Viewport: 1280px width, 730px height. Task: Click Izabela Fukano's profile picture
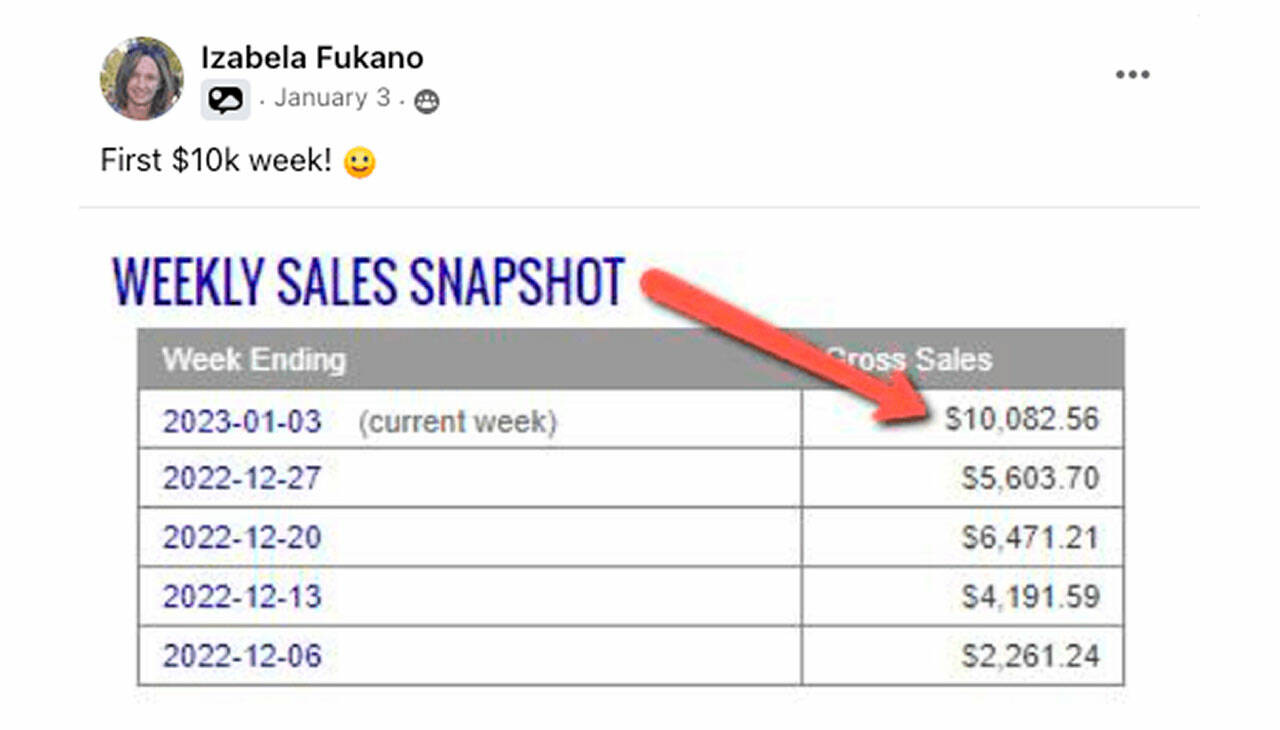tap(142, 78)
